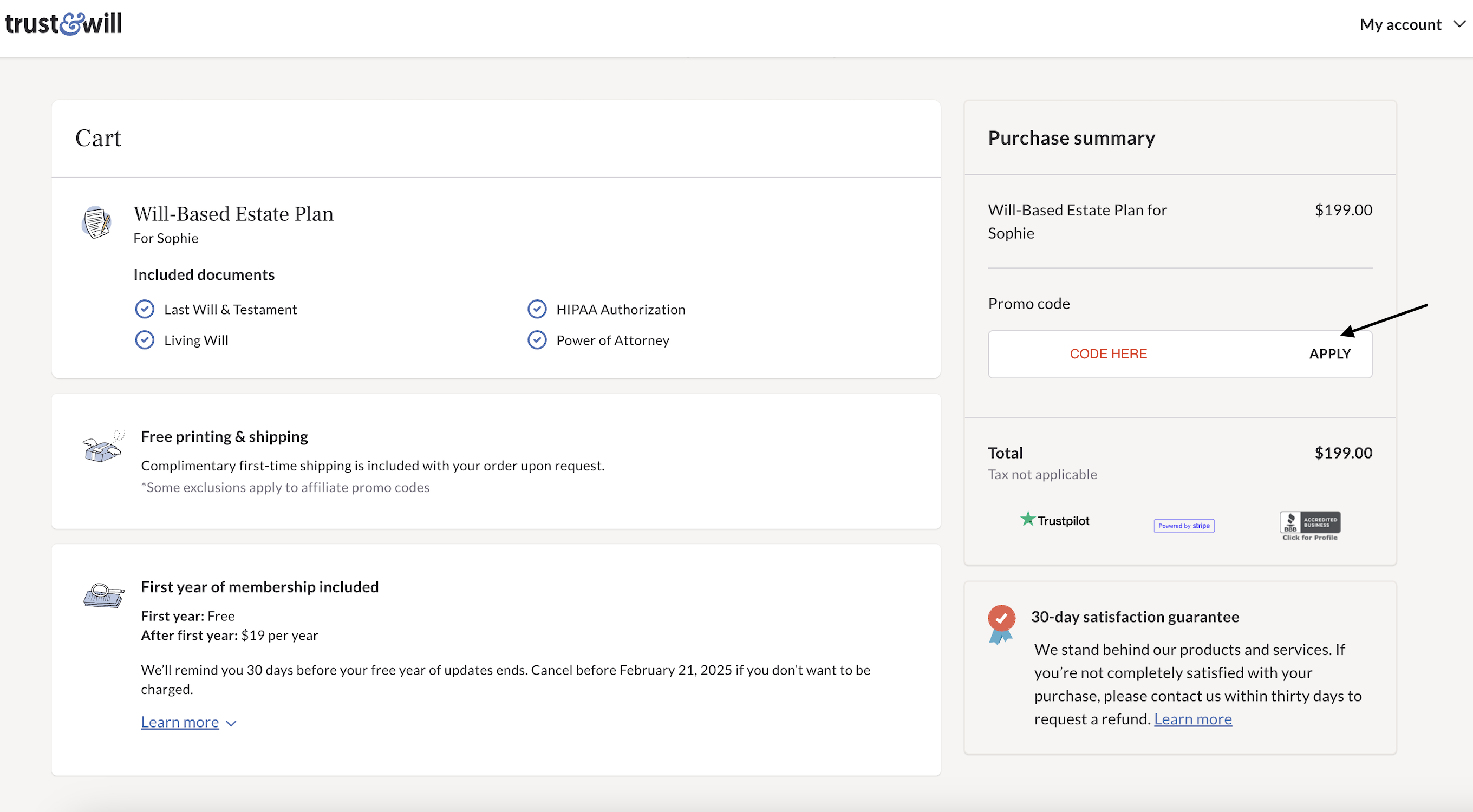The height and width of the screenshot is (812, 1473).
Task: Expand the membership Learn more link
Action: click(x=180, y=722)
